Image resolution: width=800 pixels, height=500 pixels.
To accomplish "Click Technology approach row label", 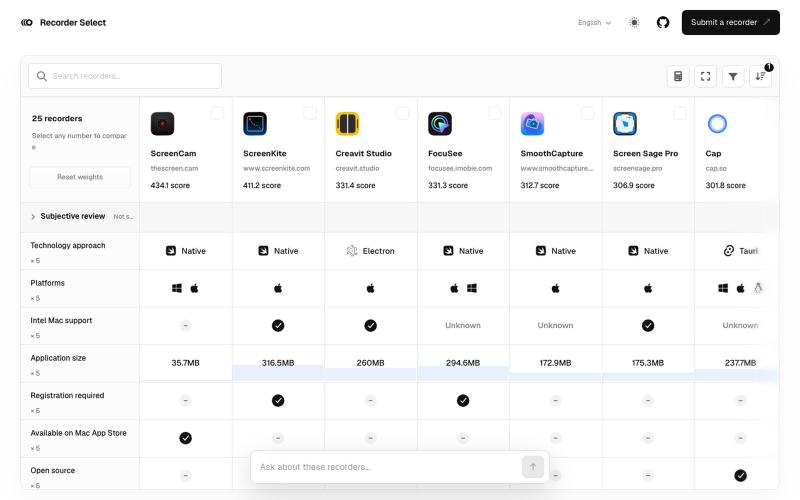I will [68, 245].
